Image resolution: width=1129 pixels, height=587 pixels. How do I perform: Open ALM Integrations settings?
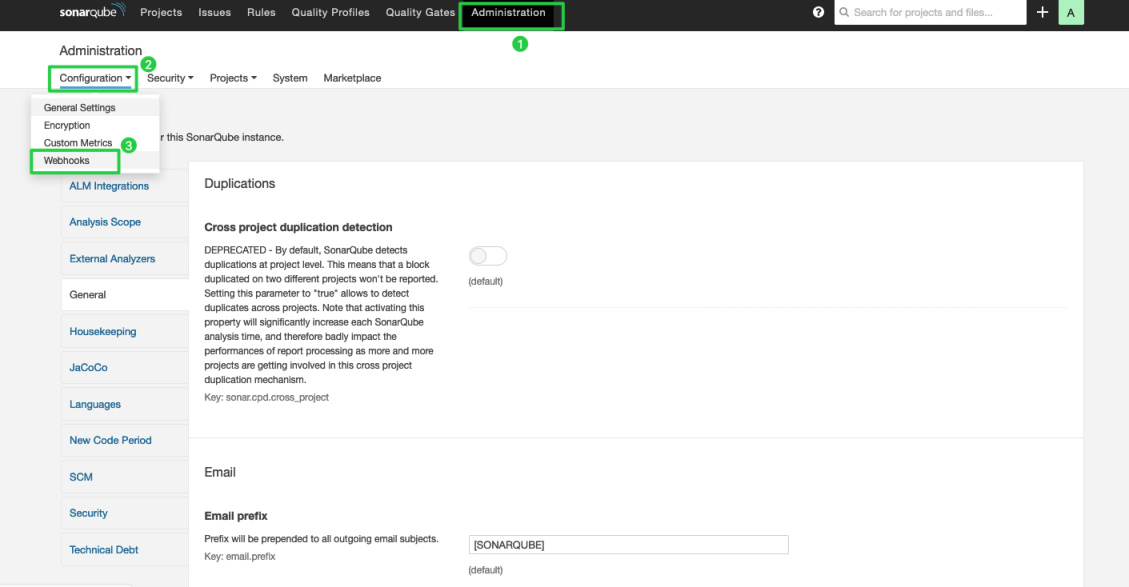[x=108, y=185]
